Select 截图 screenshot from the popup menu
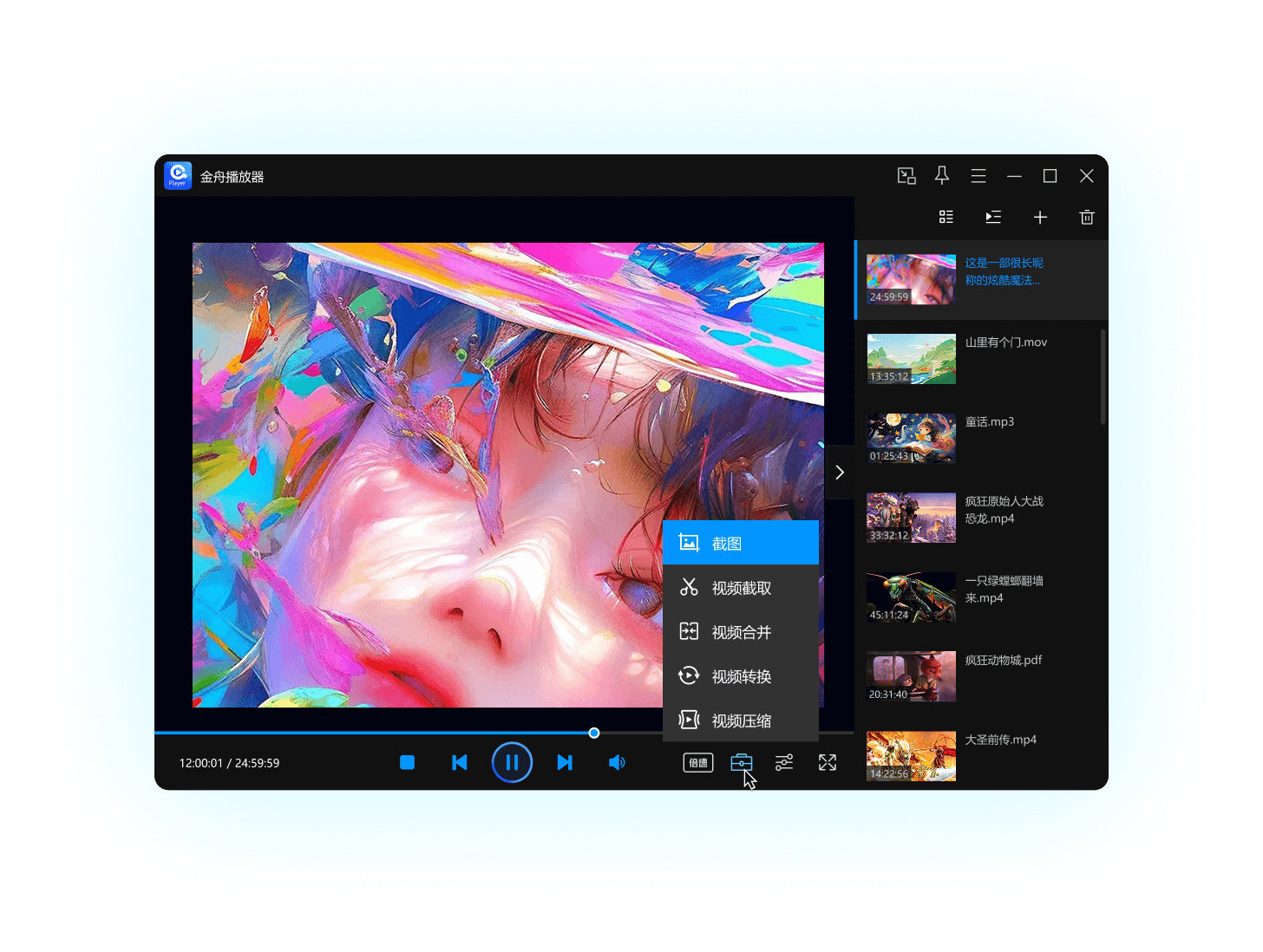The width and height of the screenshot is (1263, 952). click(740, 544)
